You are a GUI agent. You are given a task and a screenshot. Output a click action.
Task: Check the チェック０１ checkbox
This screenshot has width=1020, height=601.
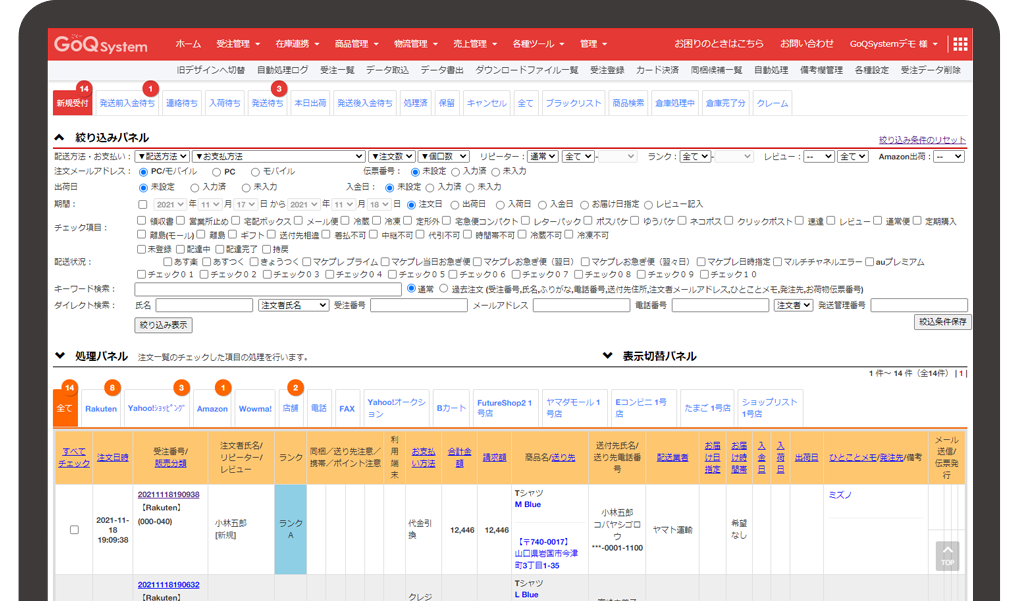[141, 274]
